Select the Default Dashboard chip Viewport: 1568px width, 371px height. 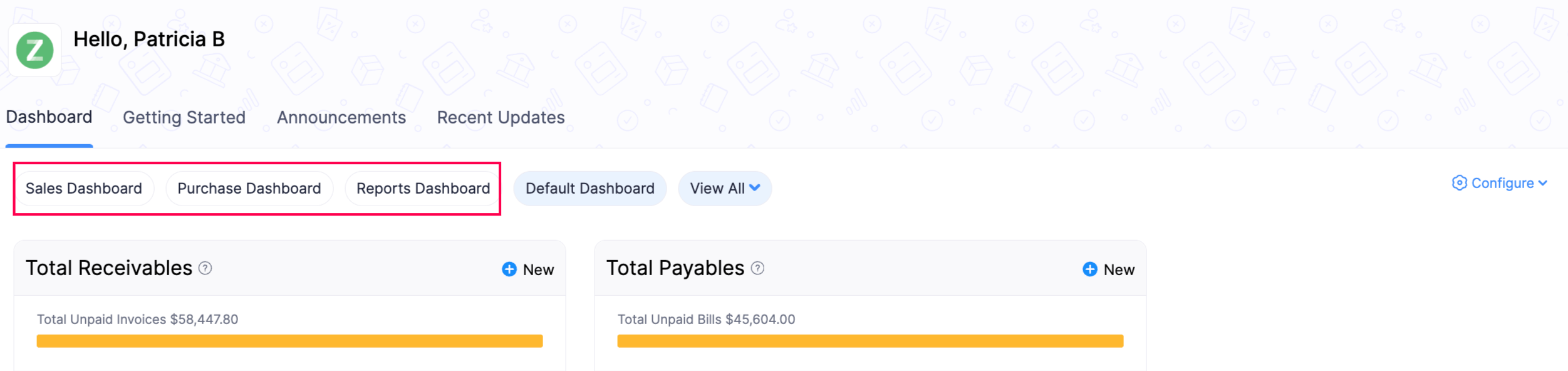pyautogui.click(x=589, y=189)
